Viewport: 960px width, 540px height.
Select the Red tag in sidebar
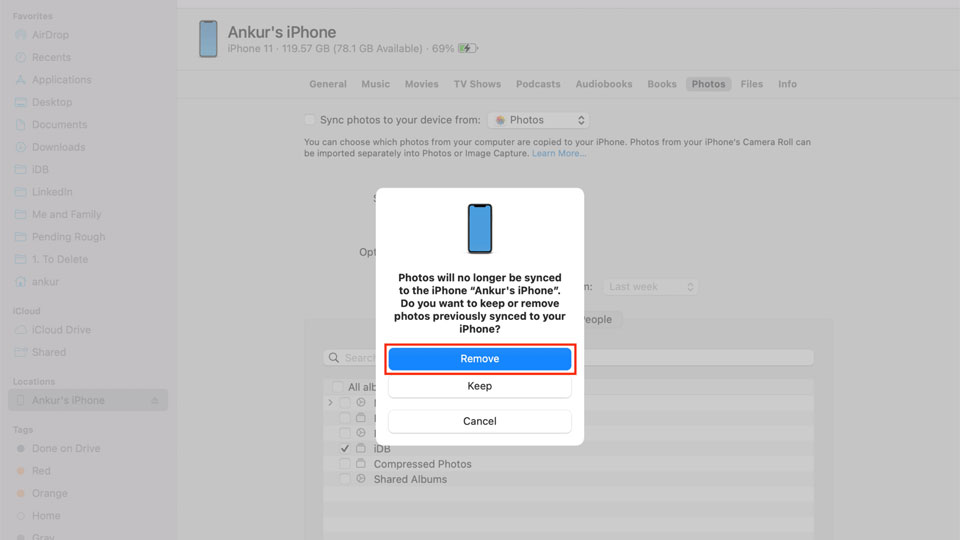coord(41,471)
